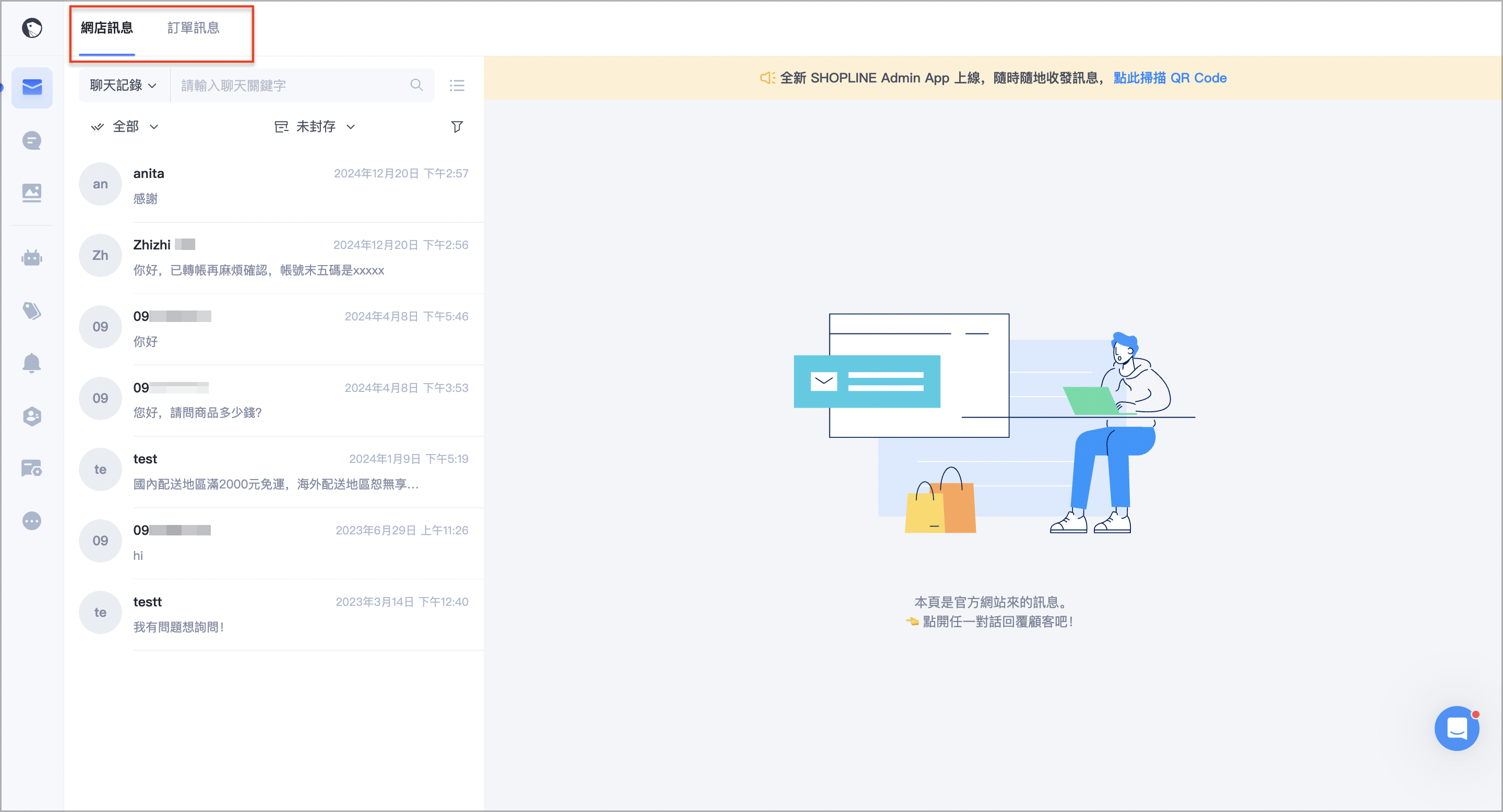Open the Zhizhi conversation about the transfer
Viewport: 1503px width, 812px height.
coord(273,257)
